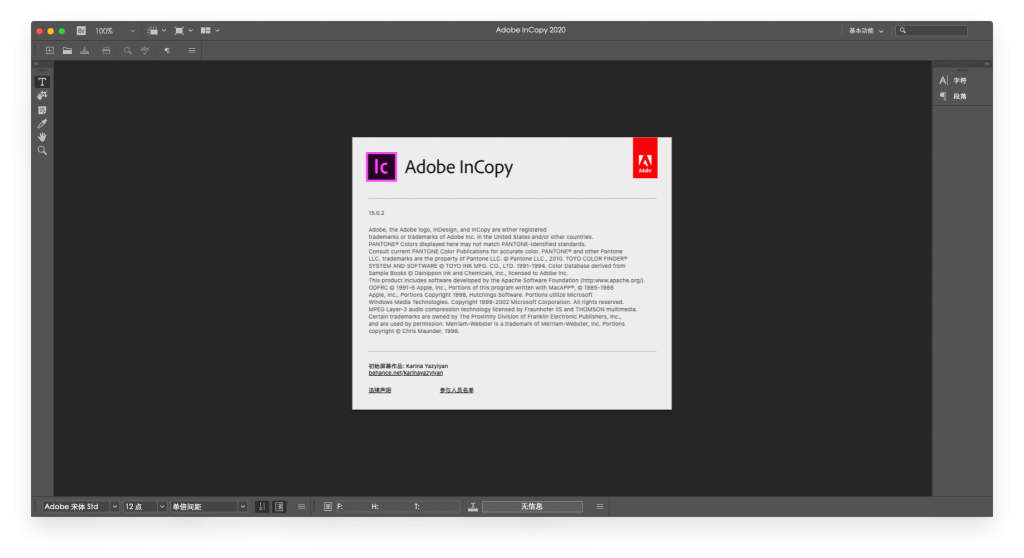
Task: Click the red Adobe logo badge
Action: (645, 157)
